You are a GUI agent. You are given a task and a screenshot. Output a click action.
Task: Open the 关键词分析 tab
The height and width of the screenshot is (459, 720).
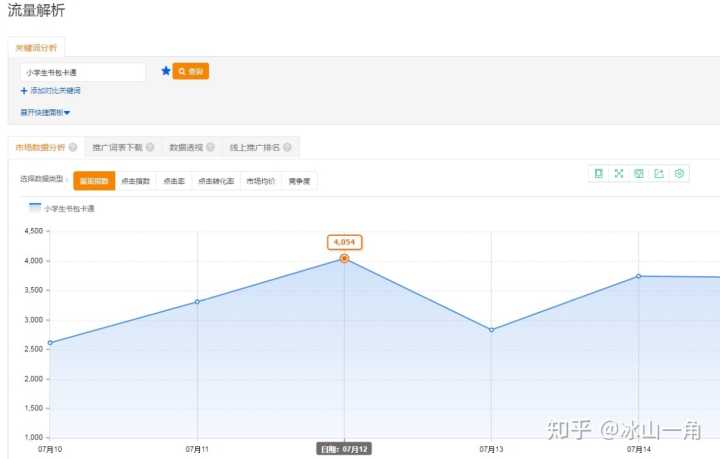35,48
